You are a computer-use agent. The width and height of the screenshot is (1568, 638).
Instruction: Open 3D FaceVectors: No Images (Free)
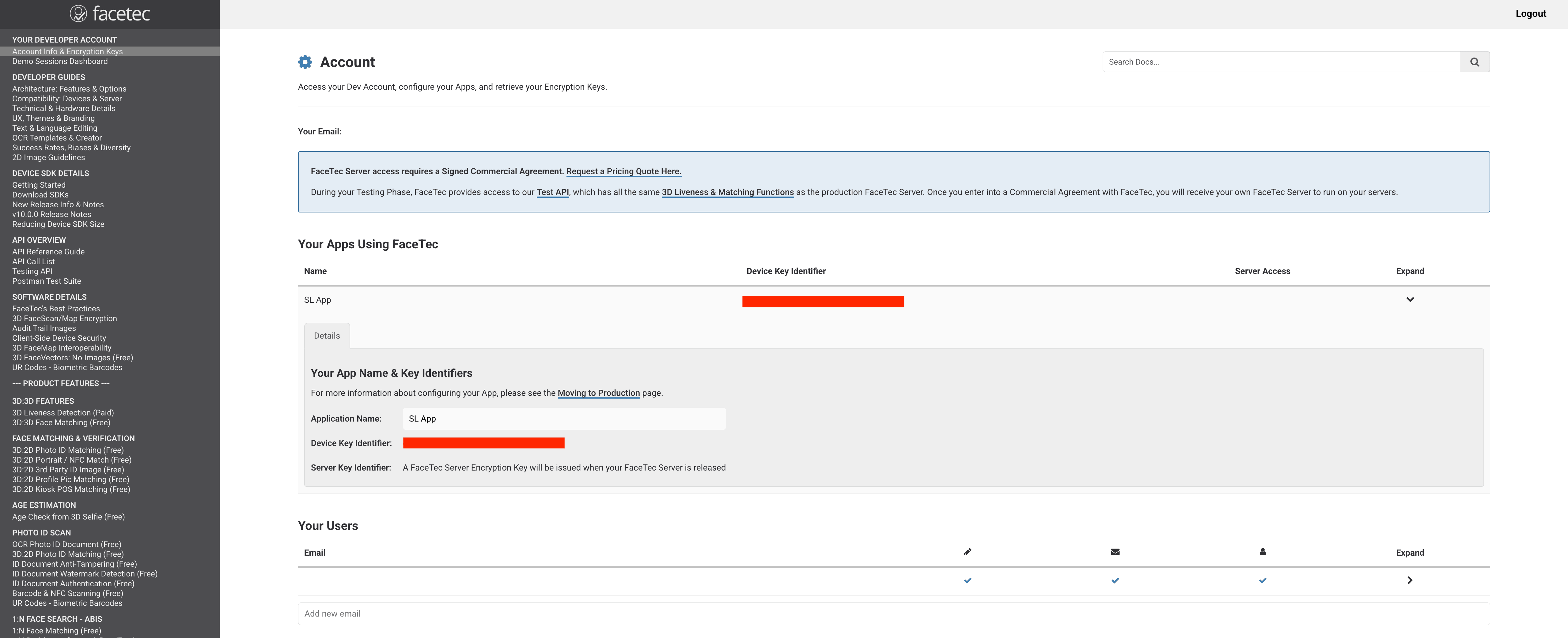point(72,358)
